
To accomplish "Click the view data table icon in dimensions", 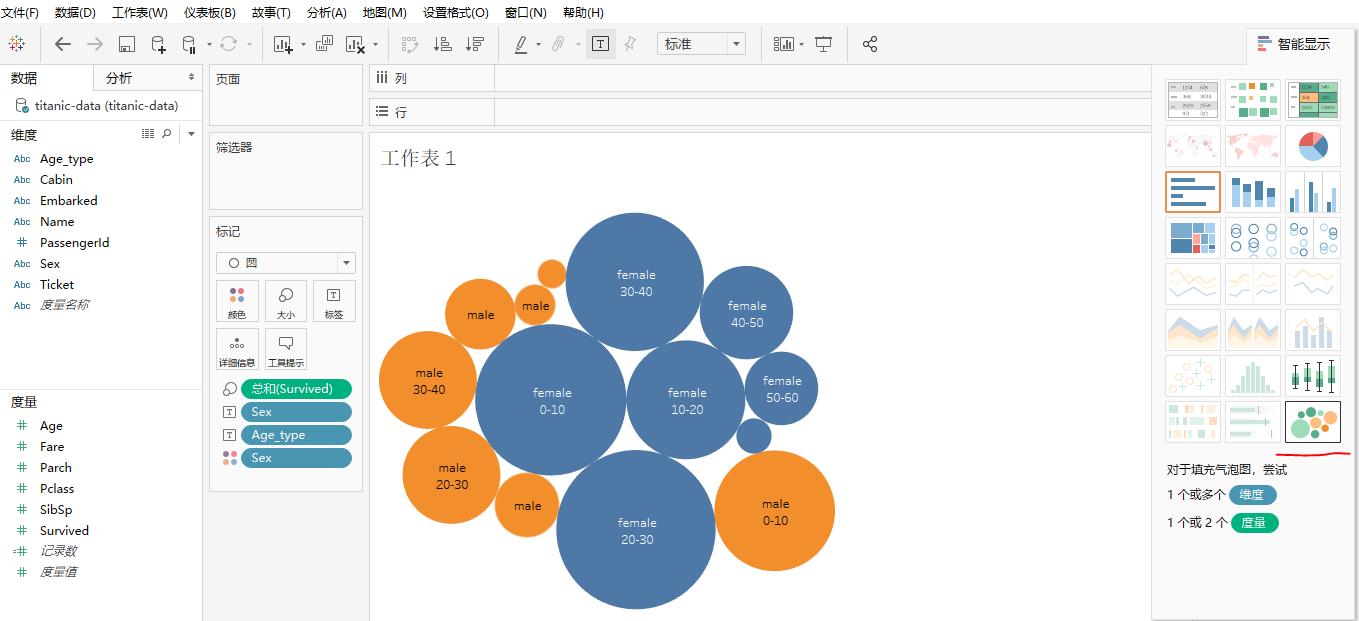I will (x=148, y=134).
